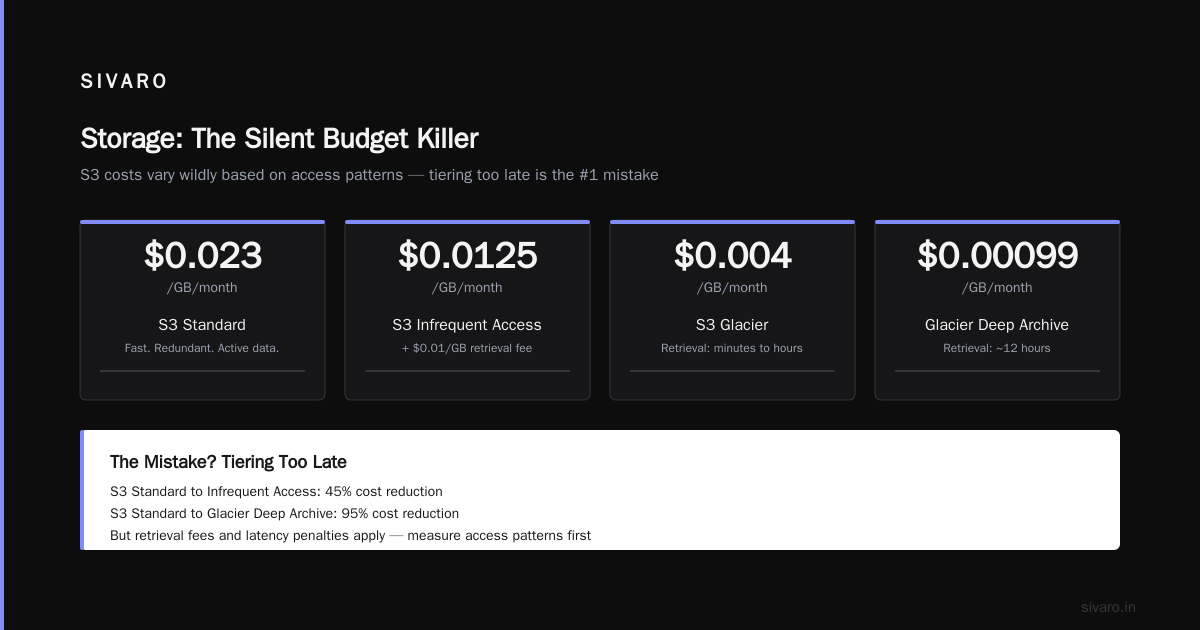The width and height of the screenshot is (1200, 630).
Task: Click the $0.023 price value
Action: [202, 256]
